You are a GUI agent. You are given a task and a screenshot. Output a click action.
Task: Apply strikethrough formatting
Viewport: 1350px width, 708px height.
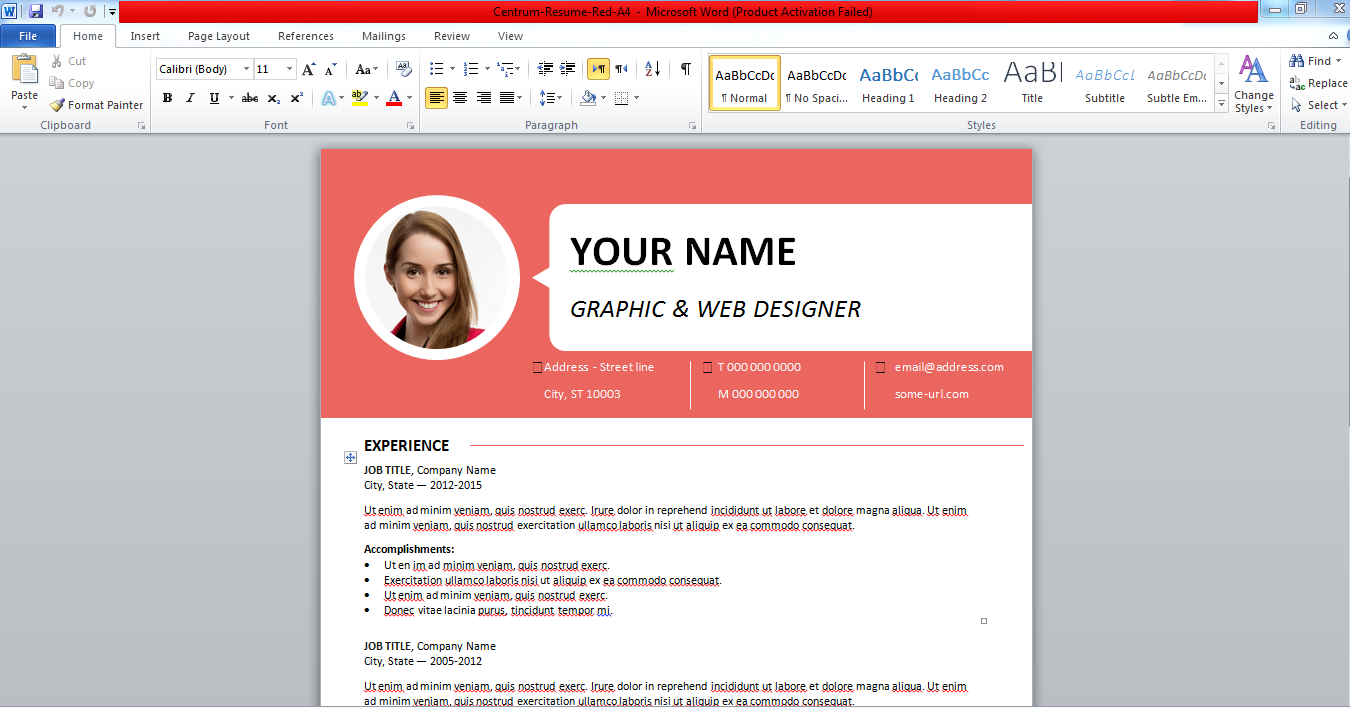[x=250, y=98]
